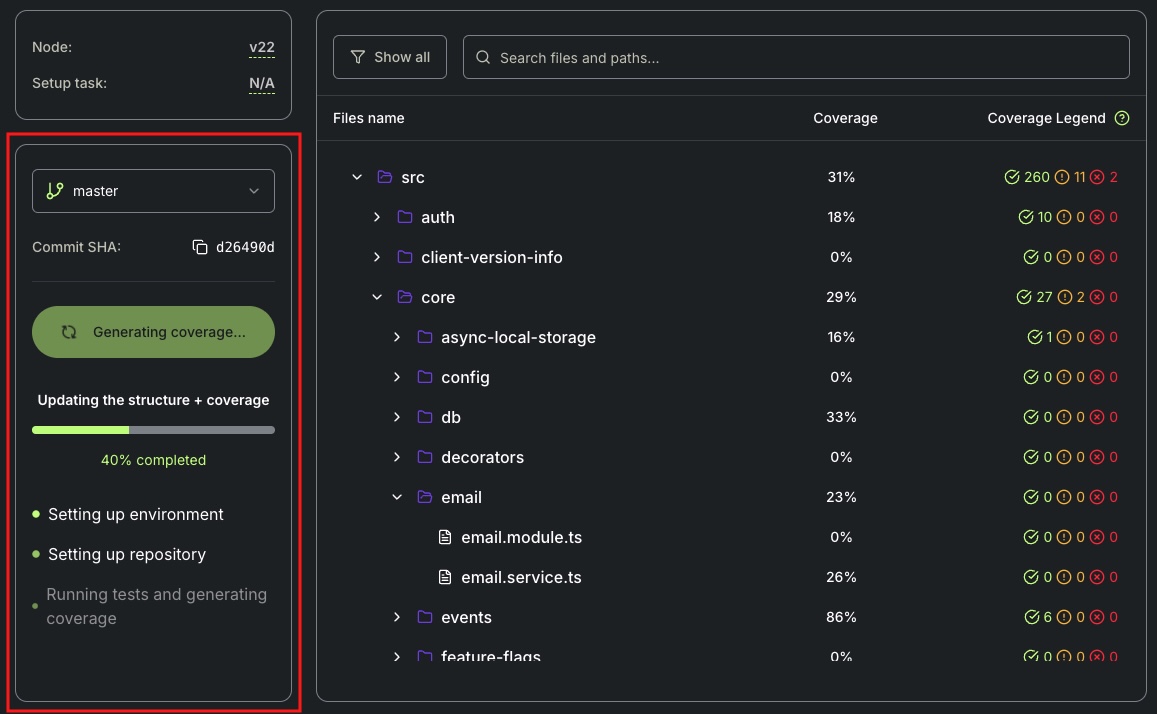Click the d26490d commit hash
This screenshot has width=1157, height=714.
click(245, 247)
